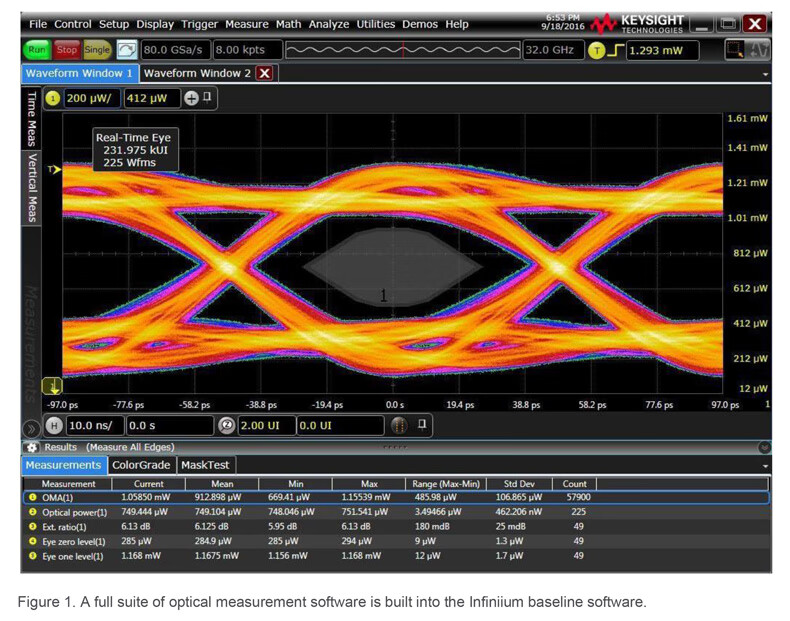Screen dimensions: 790x621
Task: Trigger a Single acquisition
Action: tap(97, 49)
